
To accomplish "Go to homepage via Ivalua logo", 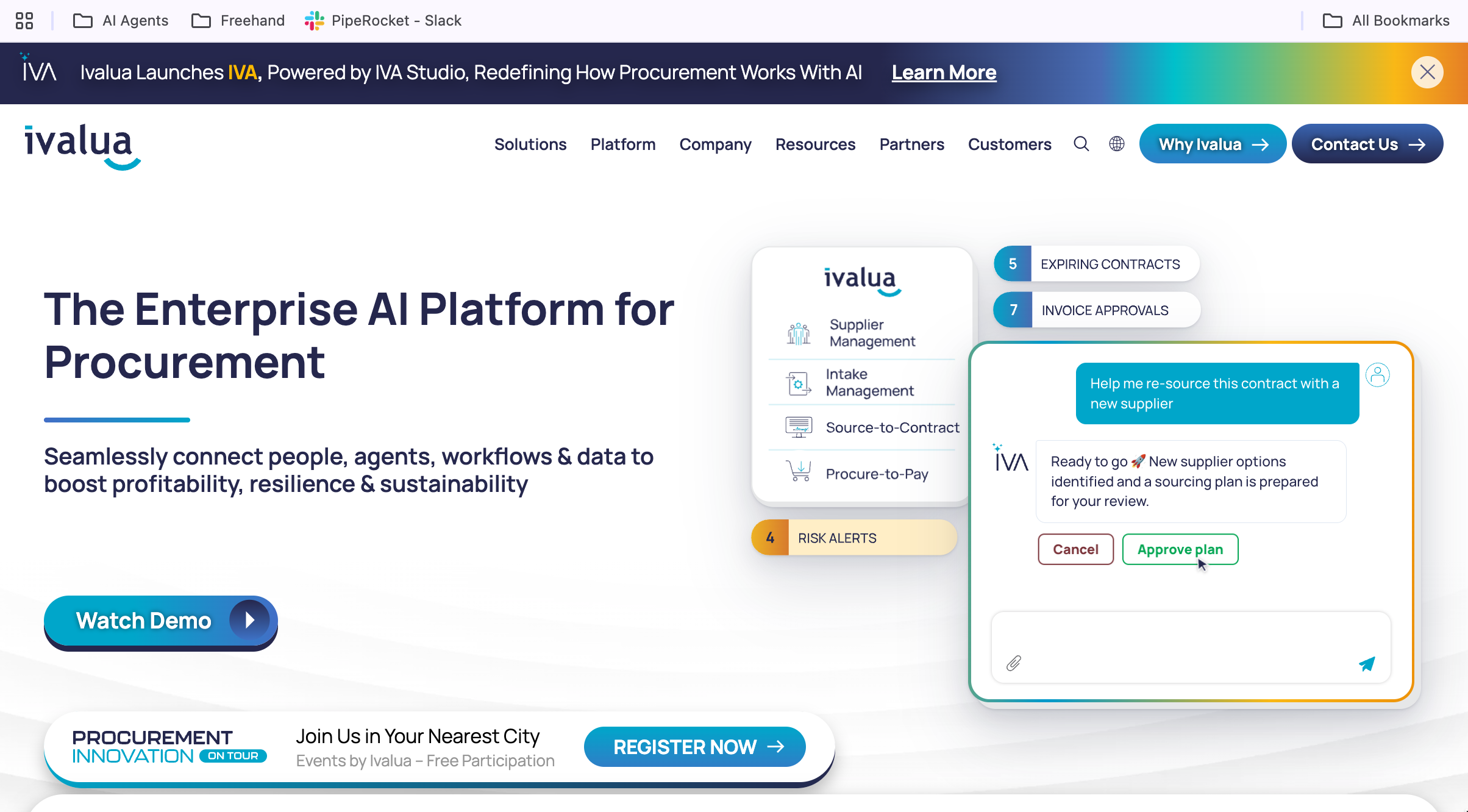I will coord(83,146).
